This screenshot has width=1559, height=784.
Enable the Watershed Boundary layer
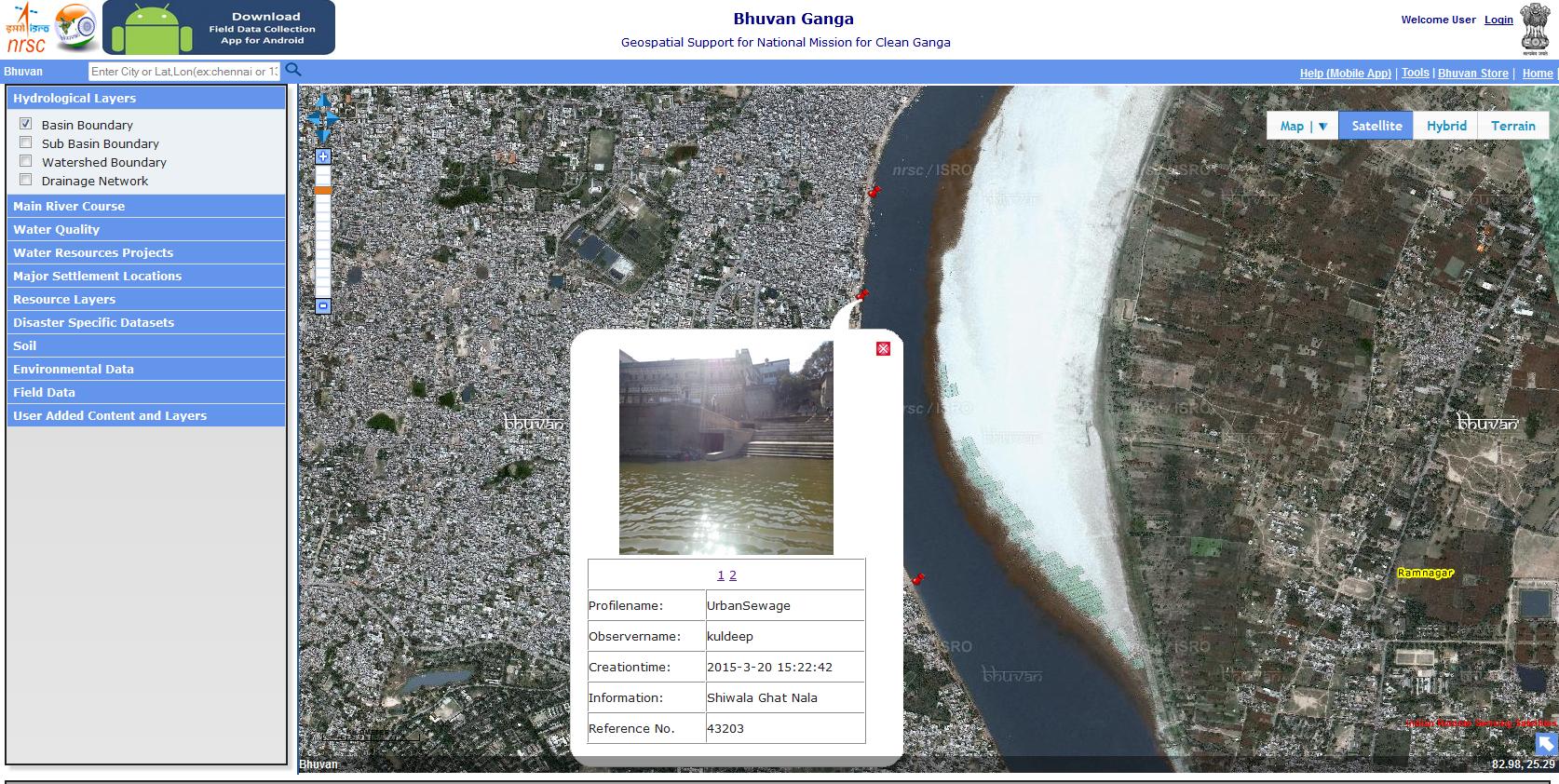pos(26,161)
